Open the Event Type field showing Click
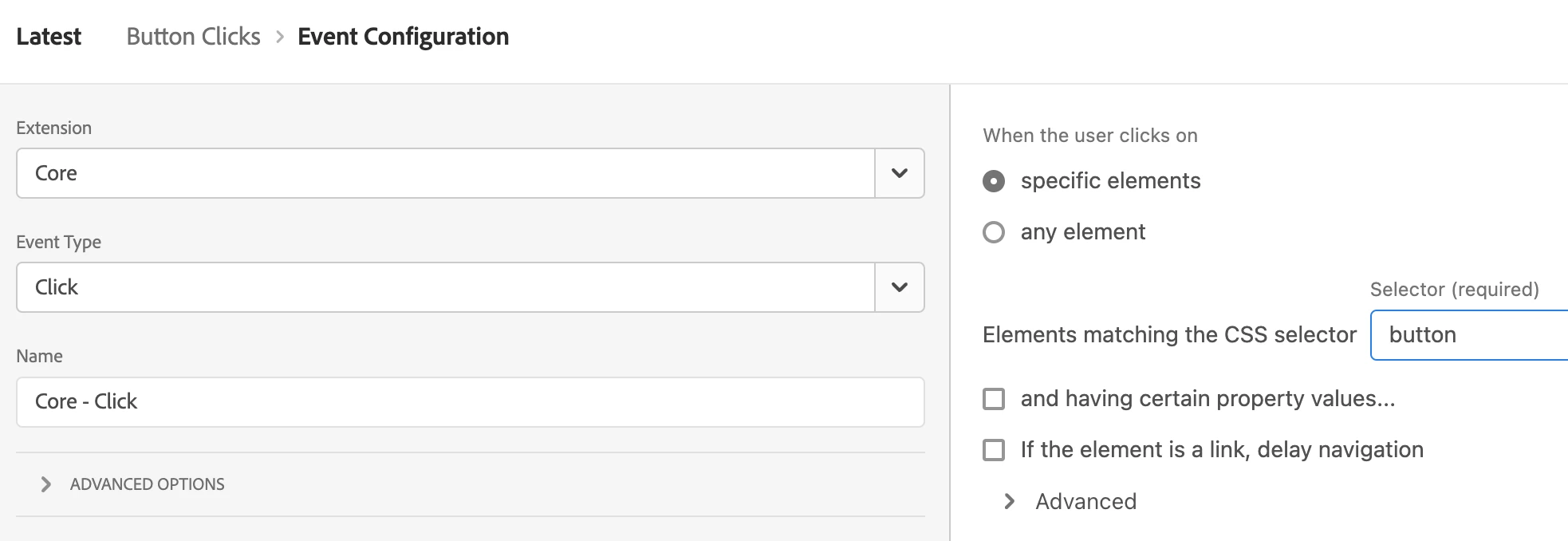The image size is (1568, 541). point(445,287)
